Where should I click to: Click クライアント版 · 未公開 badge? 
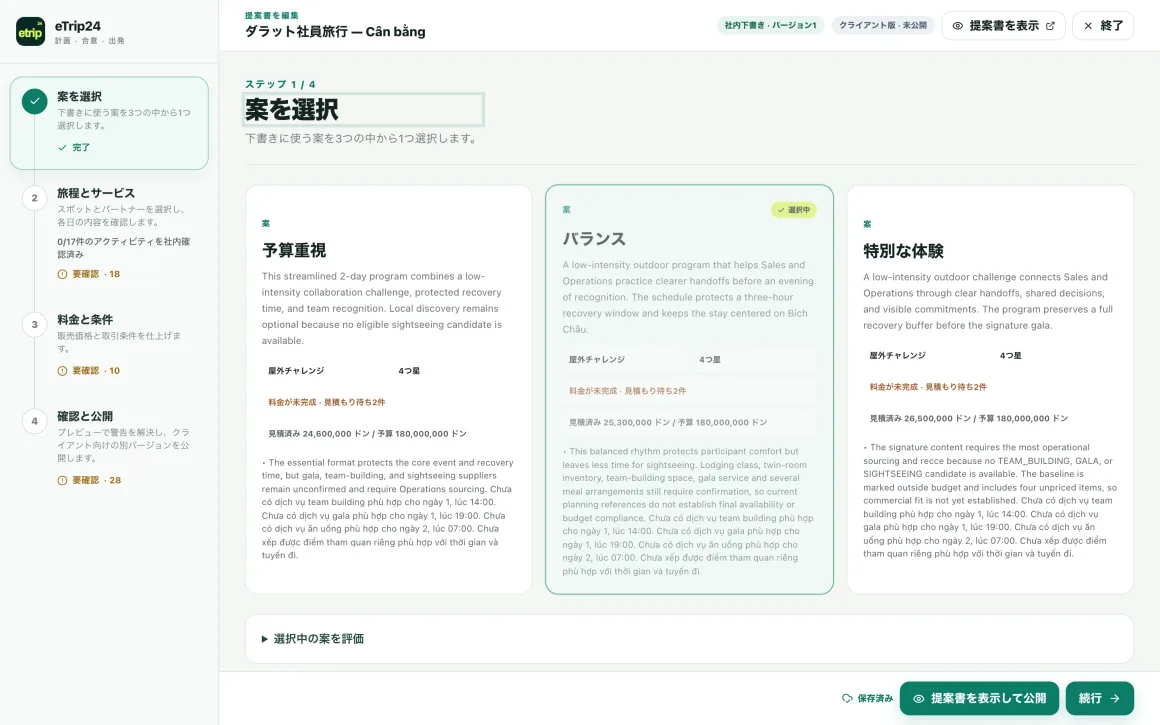[883, 26]
